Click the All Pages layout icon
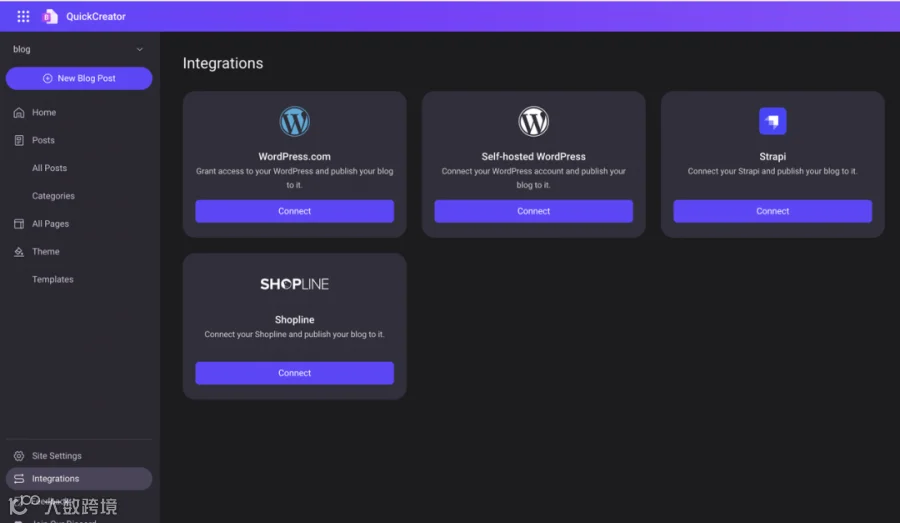 19,224
